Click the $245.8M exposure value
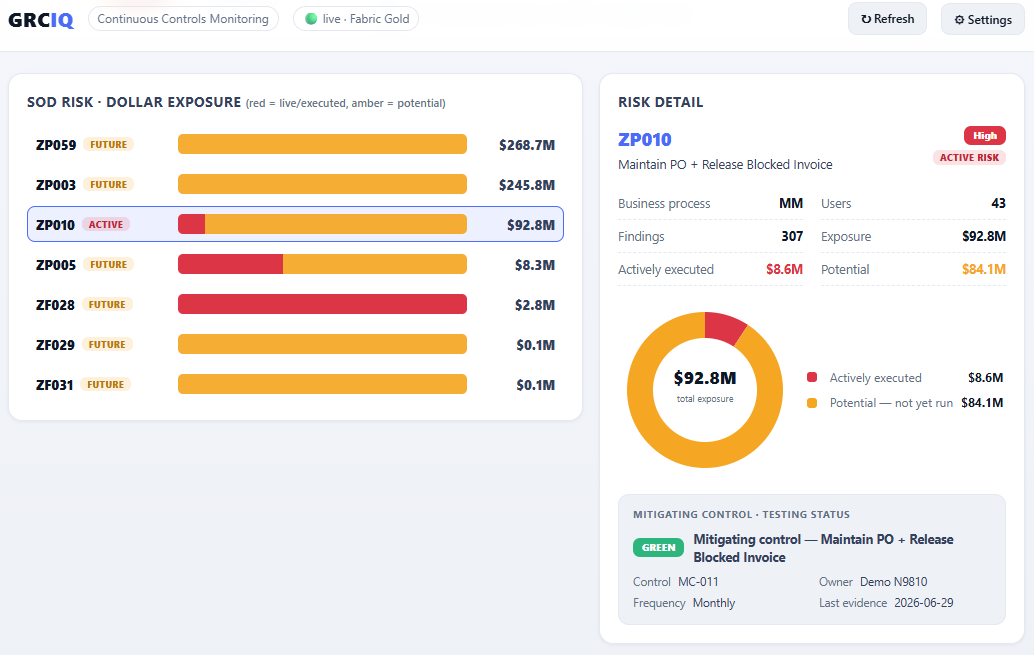The image size is (1034, 655). tap(526, 185)
